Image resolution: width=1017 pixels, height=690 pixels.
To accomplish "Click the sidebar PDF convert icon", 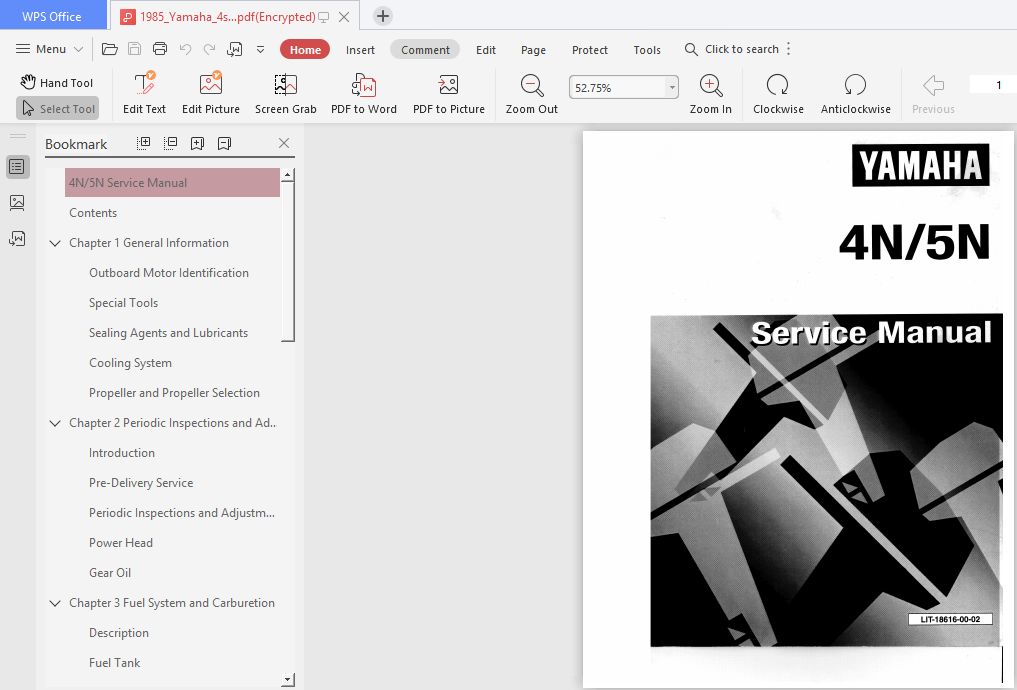I will coord(18,239).
